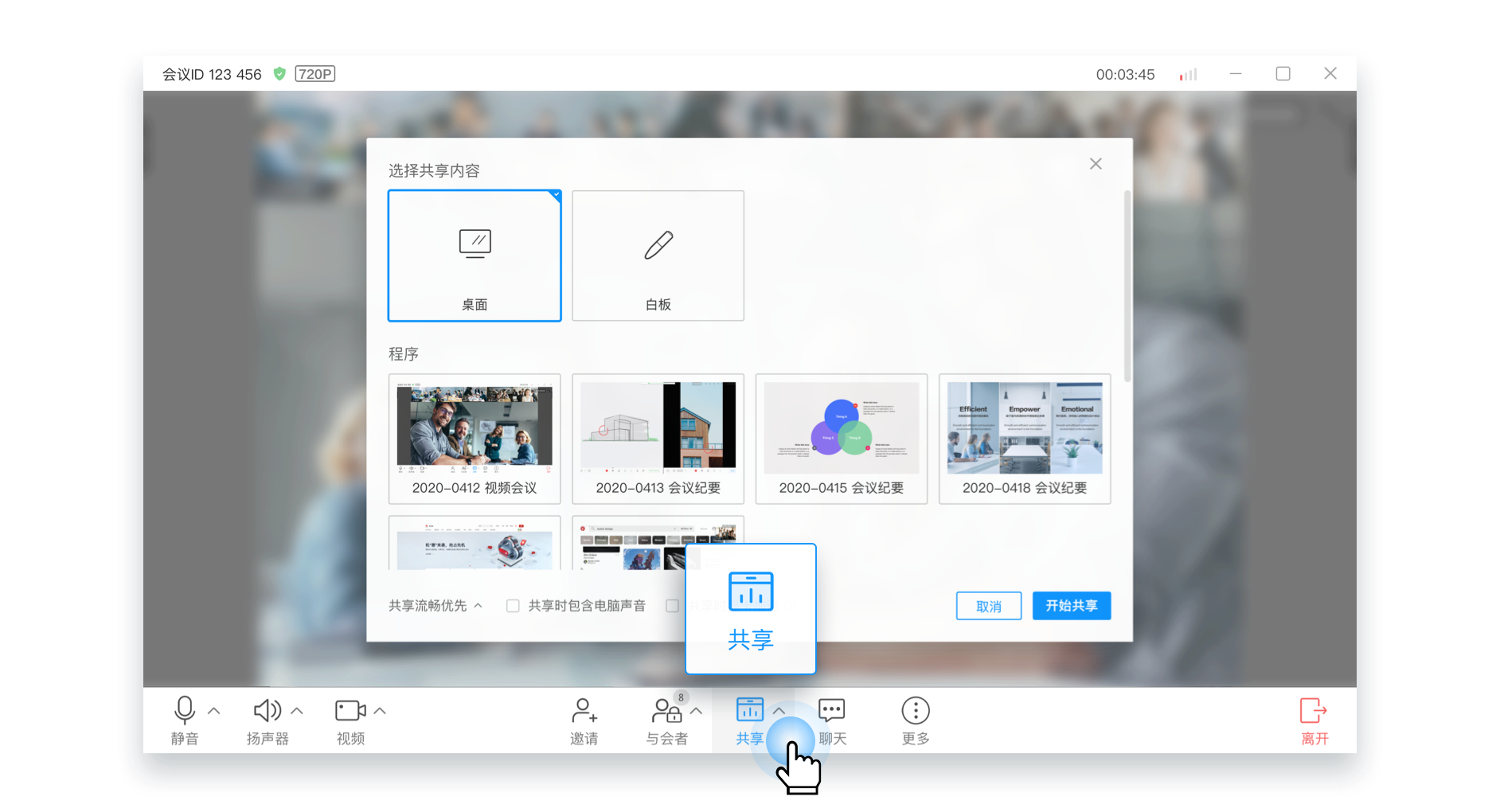Click the 开始共享 button
The image size is (1500, 812).
click(x=1071, y=606)
